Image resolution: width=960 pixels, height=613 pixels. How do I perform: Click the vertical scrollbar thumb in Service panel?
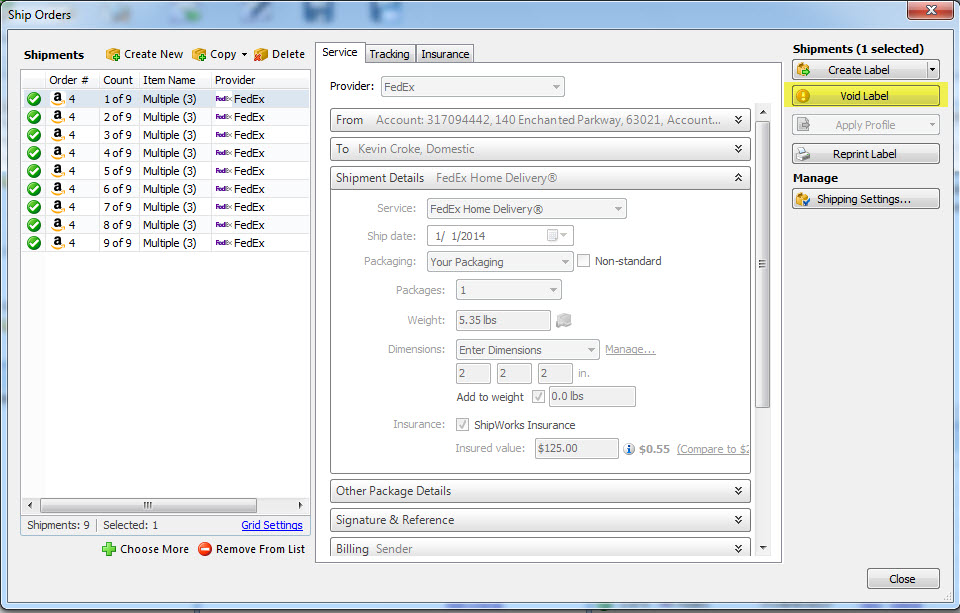[762, 264]
